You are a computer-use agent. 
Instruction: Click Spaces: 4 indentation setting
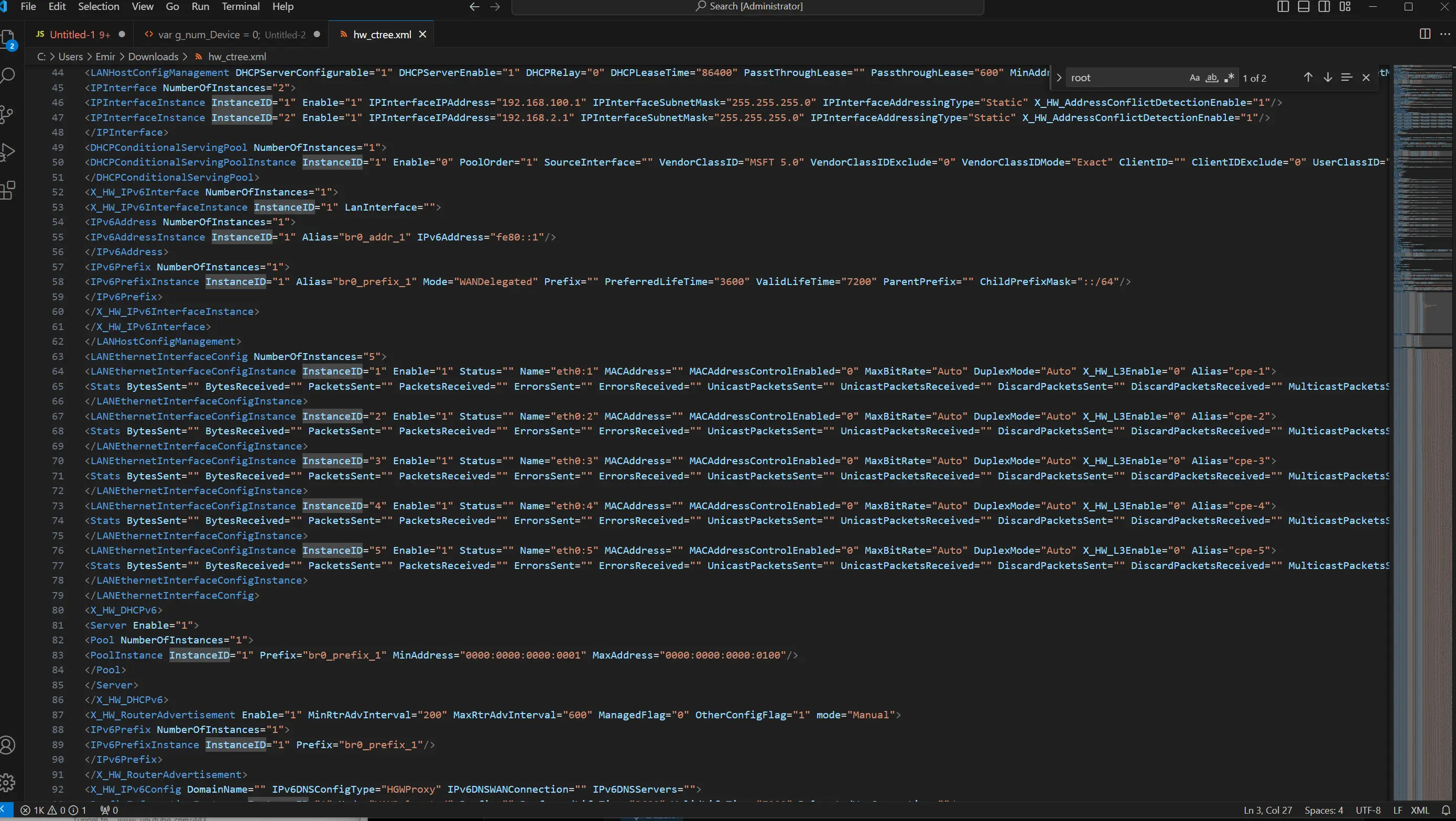click(x=1324, y=811)
